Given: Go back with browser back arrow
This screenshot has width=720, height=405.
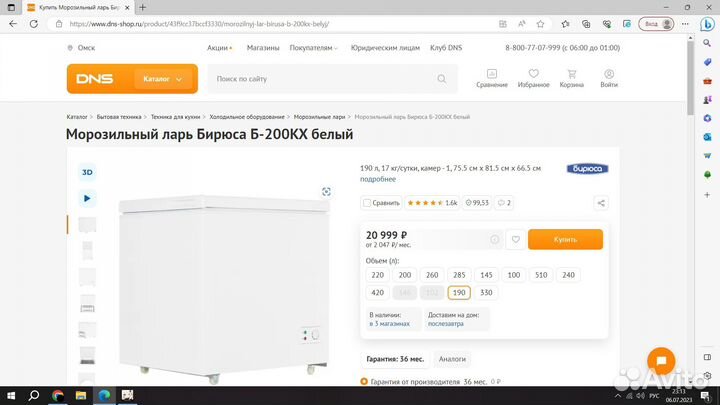Looking at the screenshot, I should (x=13, y=24).
